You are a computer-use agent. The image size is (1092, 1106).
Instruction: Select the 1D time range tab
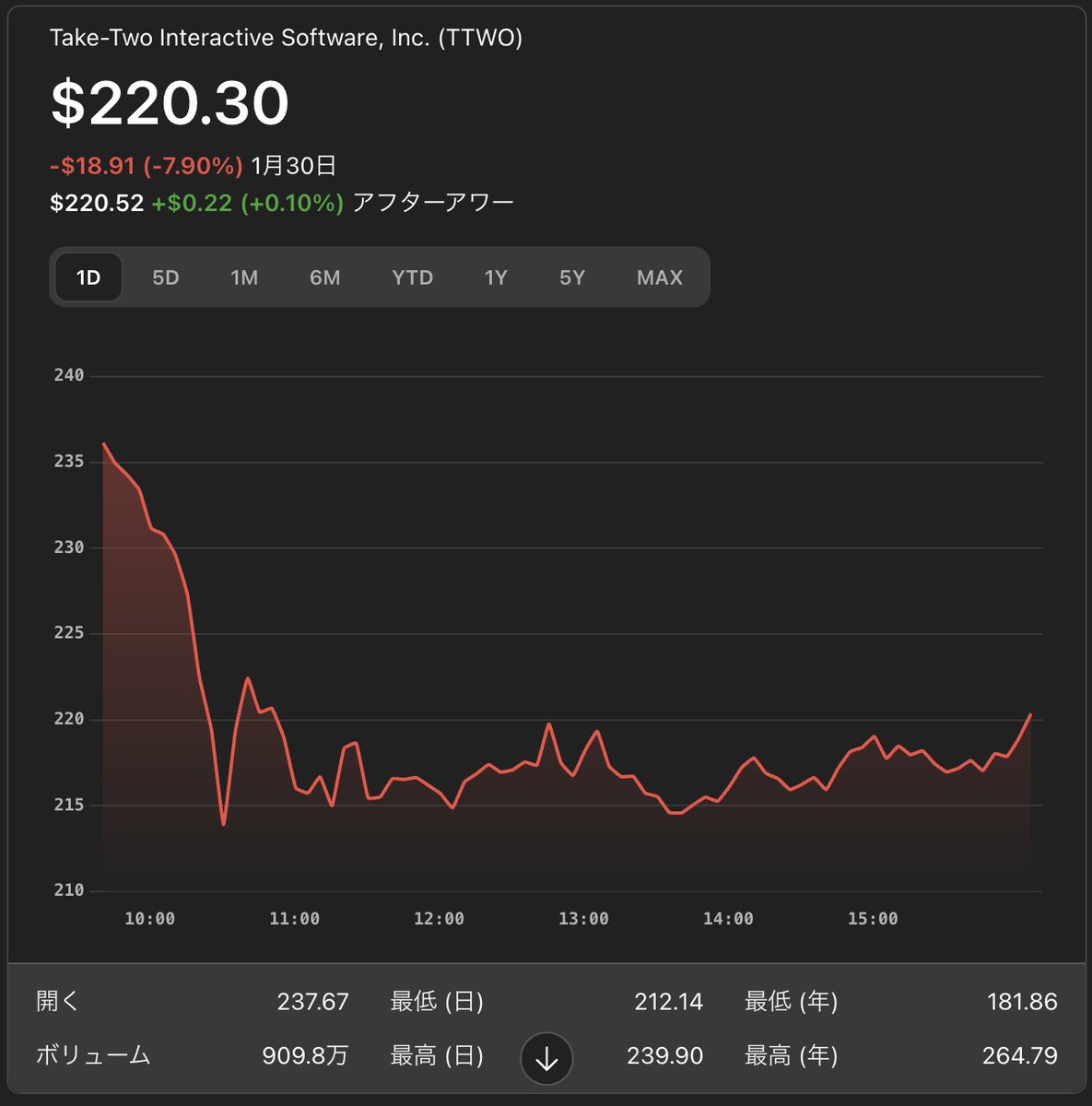pyautogui.click(x=88, y=277)
